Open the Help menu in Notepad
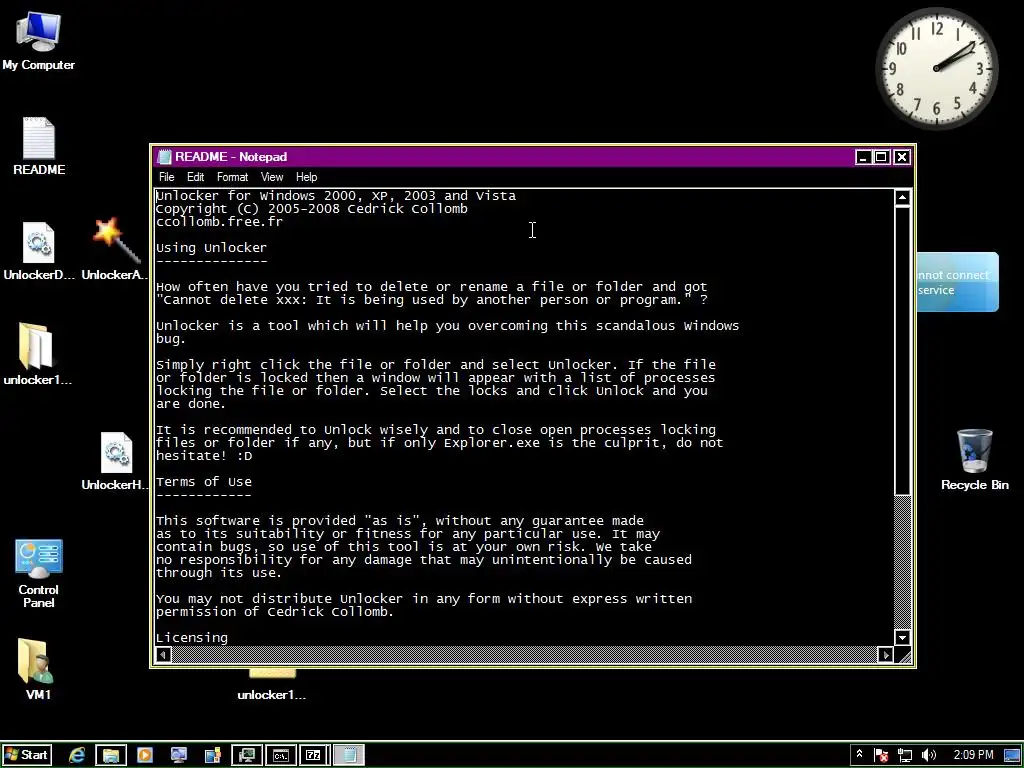This screenshot has height=768, width=1024. click(x=306, y=177)
